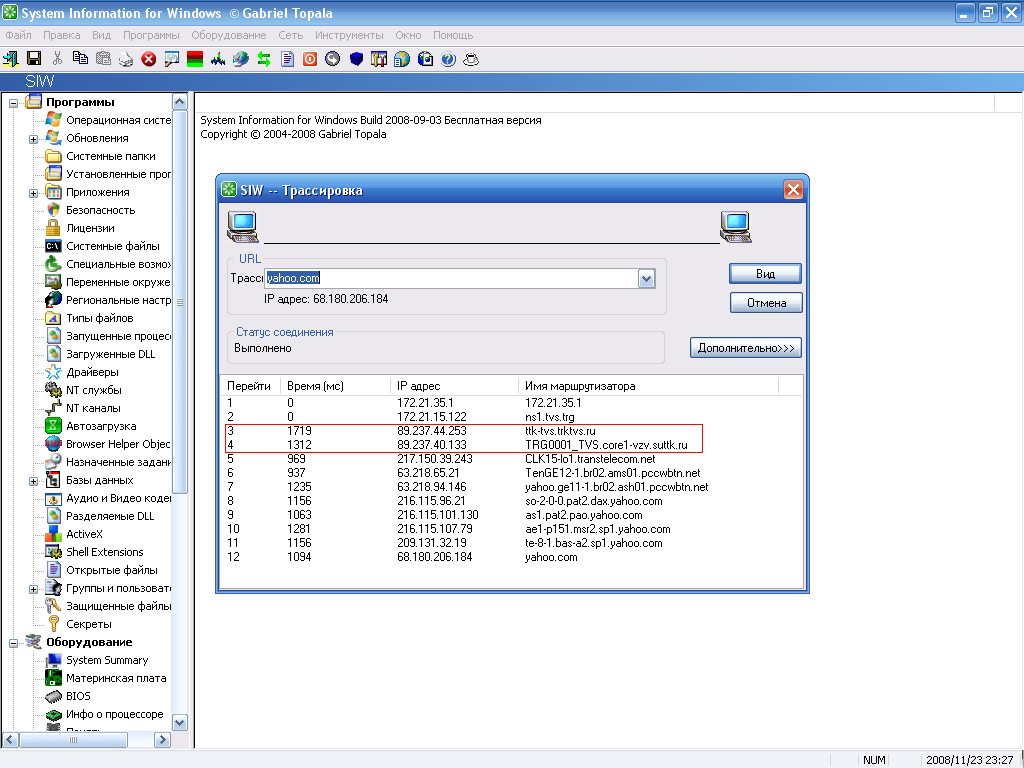Collapse the Программы tree section
The image size is (1024, 768).
point(14,102)
